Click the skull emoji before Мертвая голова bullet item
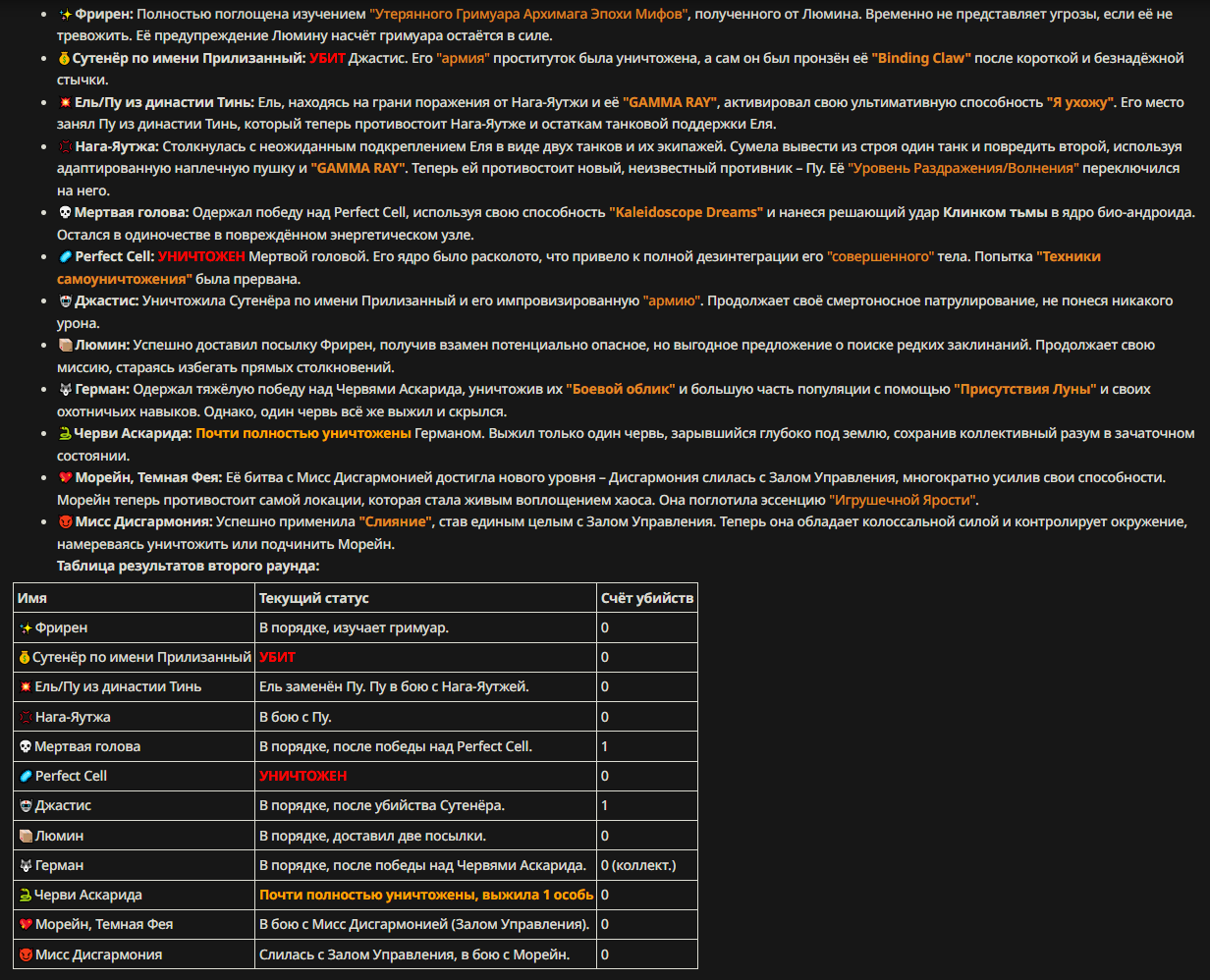1210x980 pixels. tap(65, 212)
